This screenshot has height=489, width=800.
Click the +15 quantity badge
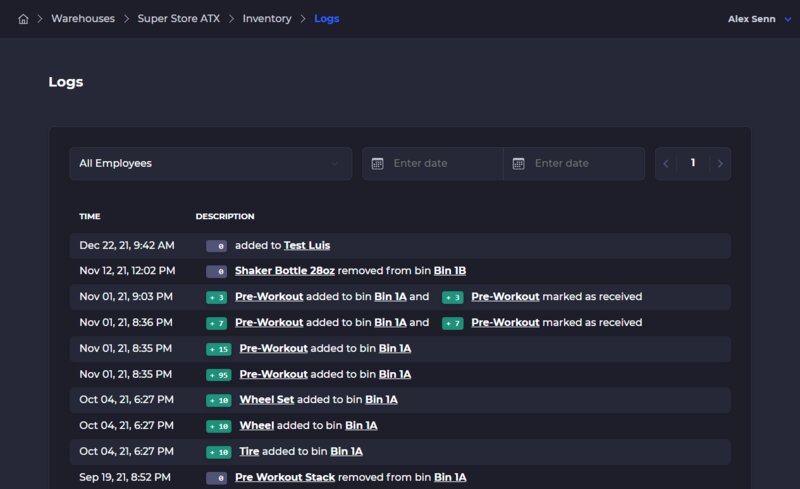click(x=218, y=349)
